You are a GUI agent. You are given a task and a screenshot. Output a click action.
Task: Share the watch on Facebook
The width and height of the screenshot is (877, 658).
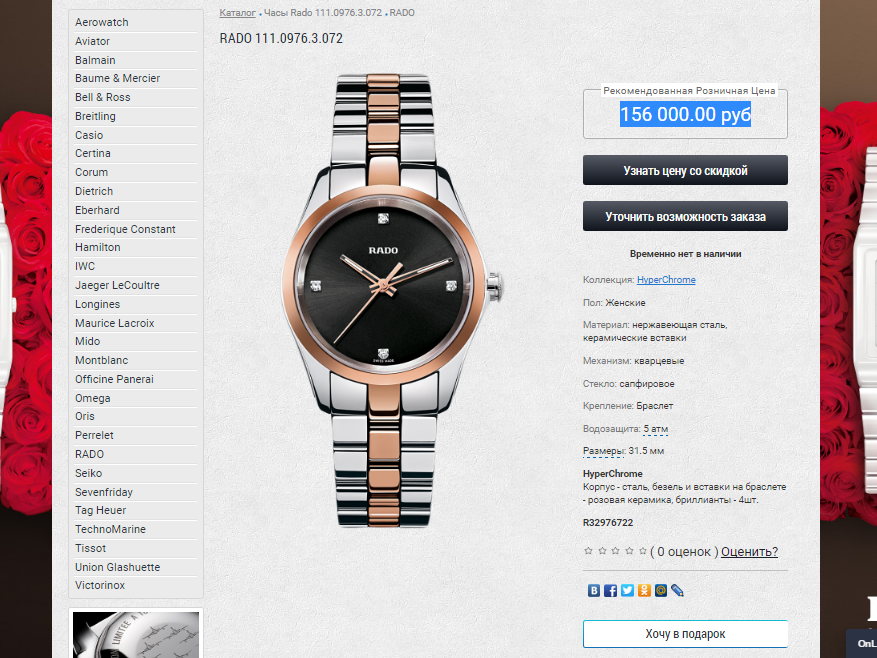[611, 590]
